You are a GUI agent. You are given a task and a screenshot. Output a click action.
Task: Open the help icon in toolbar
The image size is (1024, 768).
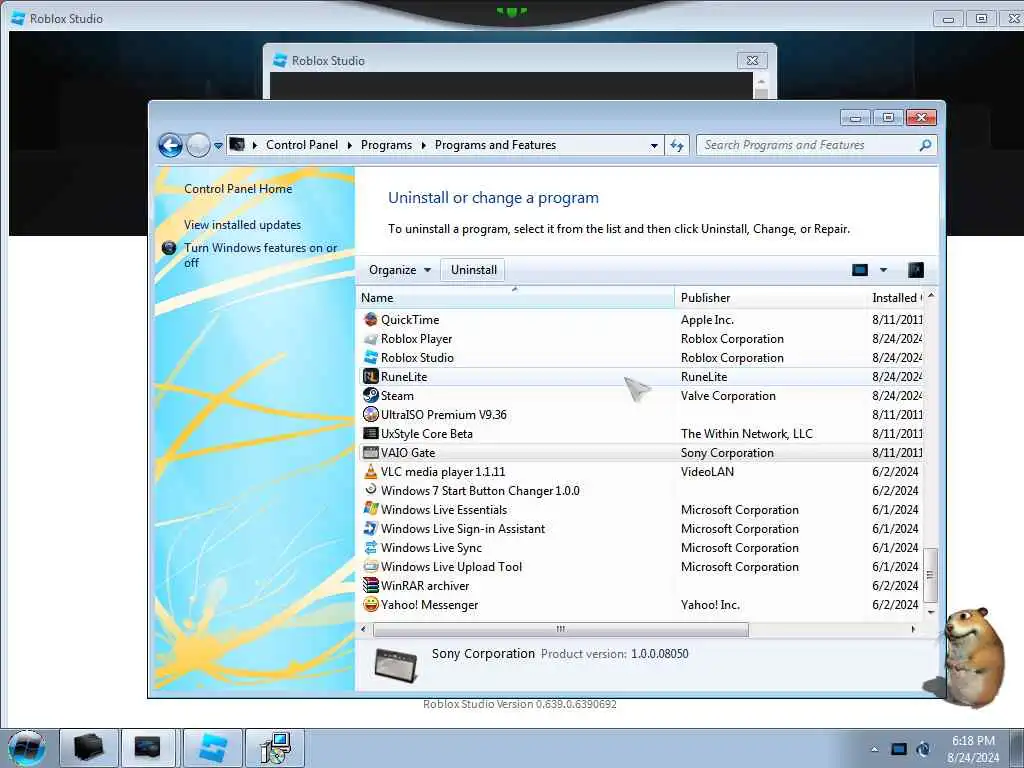point(916,270)
